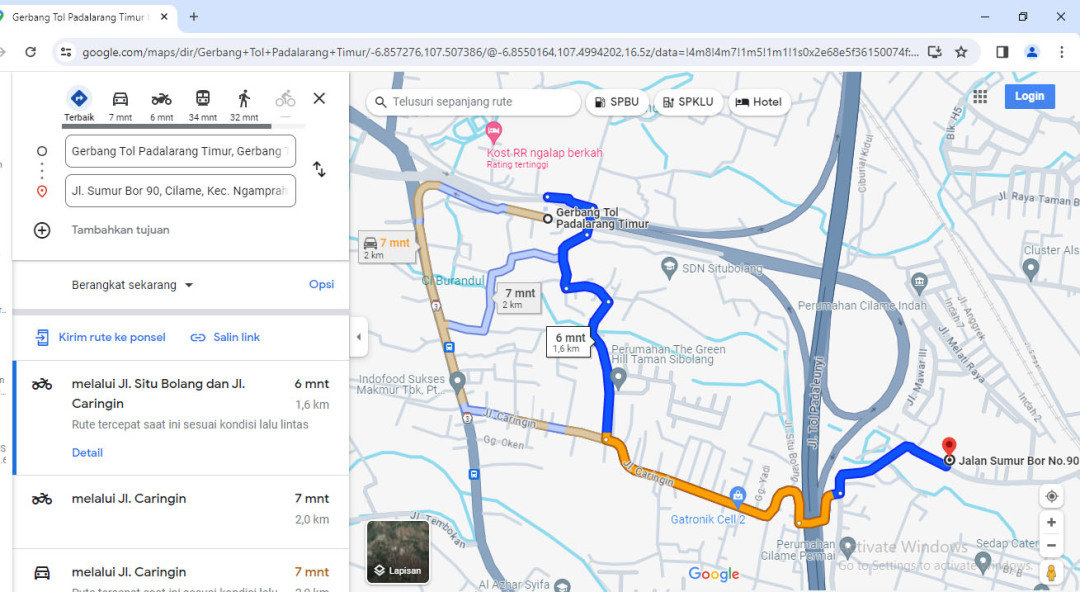
Task: Zoom in on the map
Action: point(1051,522)
